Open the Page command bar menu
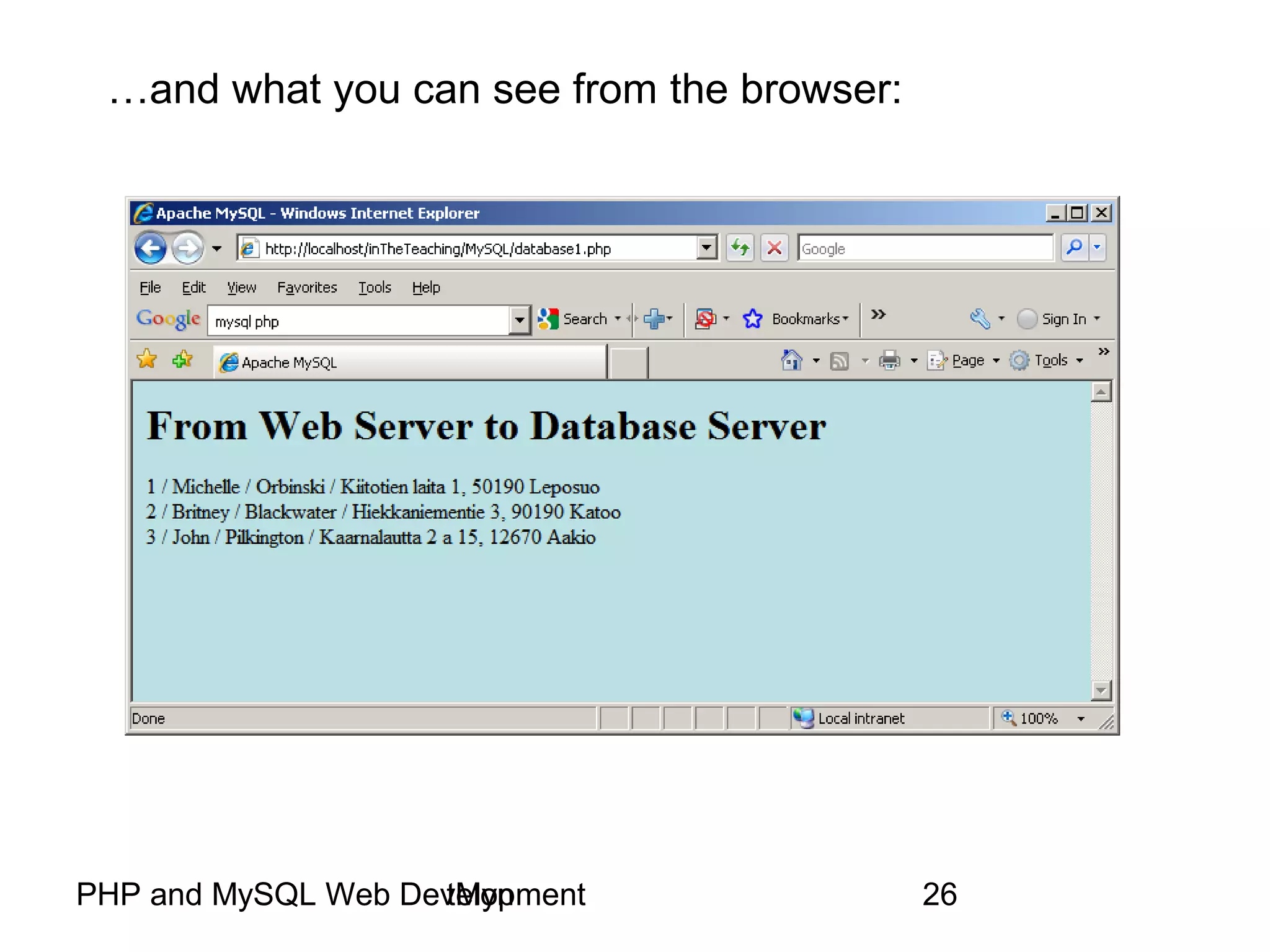Viewport: 1270px width, 952px height. (964, 360)
